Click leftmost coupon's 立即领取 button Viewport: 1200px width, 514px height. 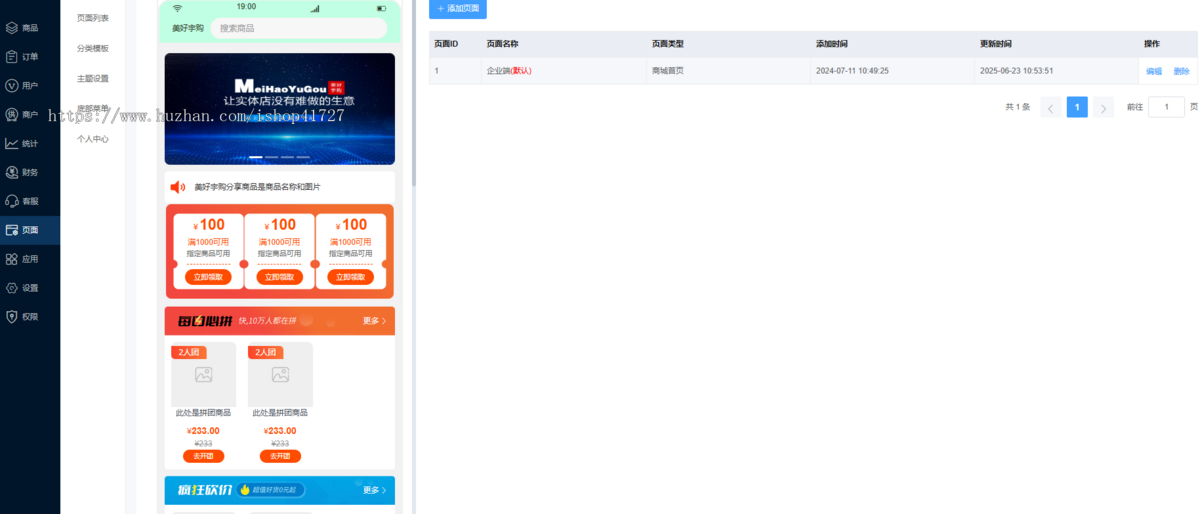(208, 277)
